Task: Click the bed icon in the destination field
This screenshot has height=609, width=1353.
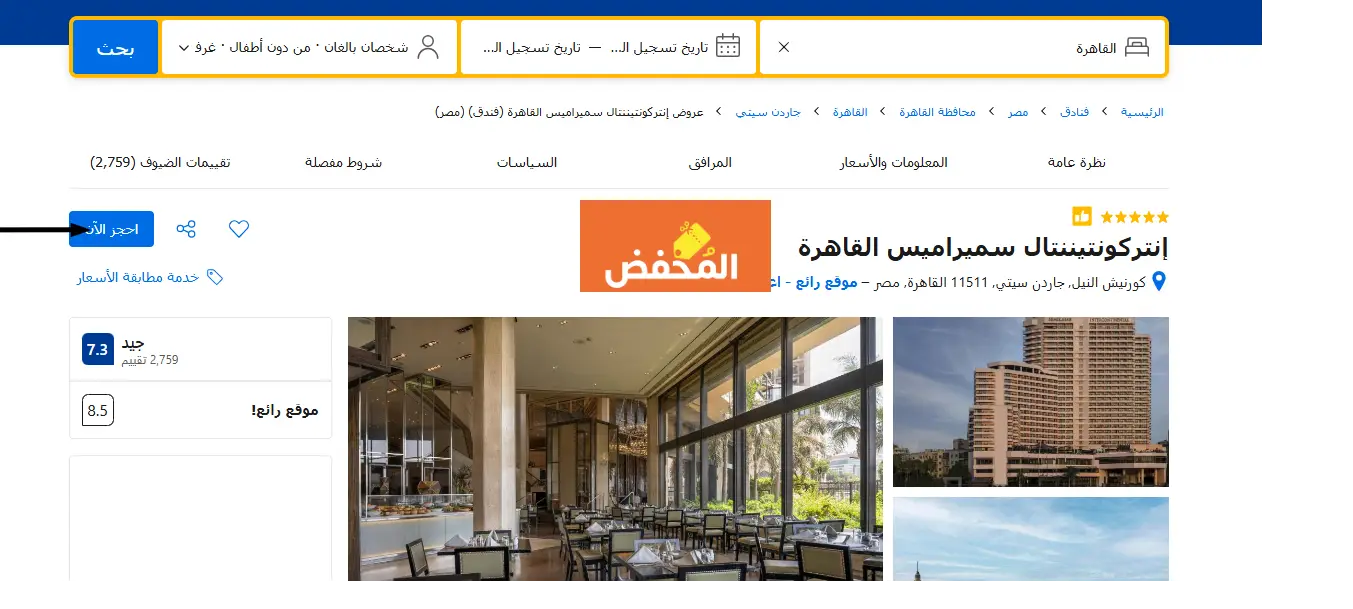Action: (x=1137, y=47)
